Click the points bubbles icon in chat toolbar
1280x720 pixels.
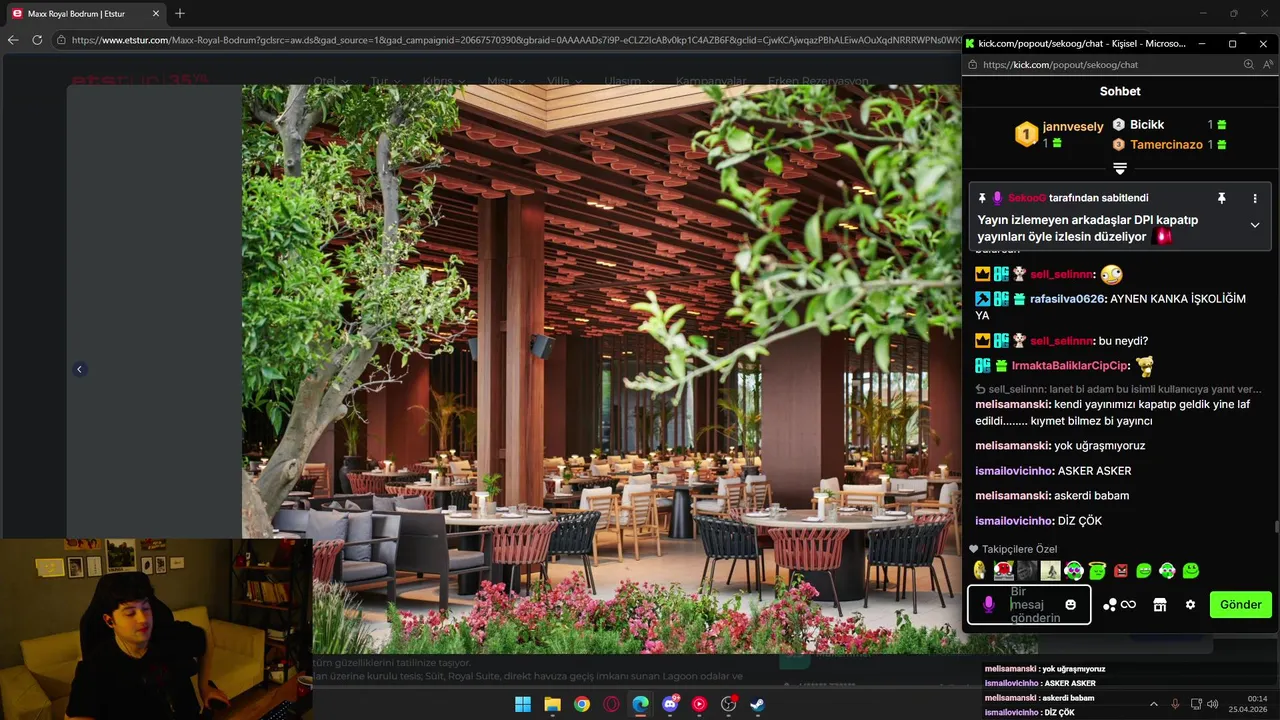click(1110, 605)
